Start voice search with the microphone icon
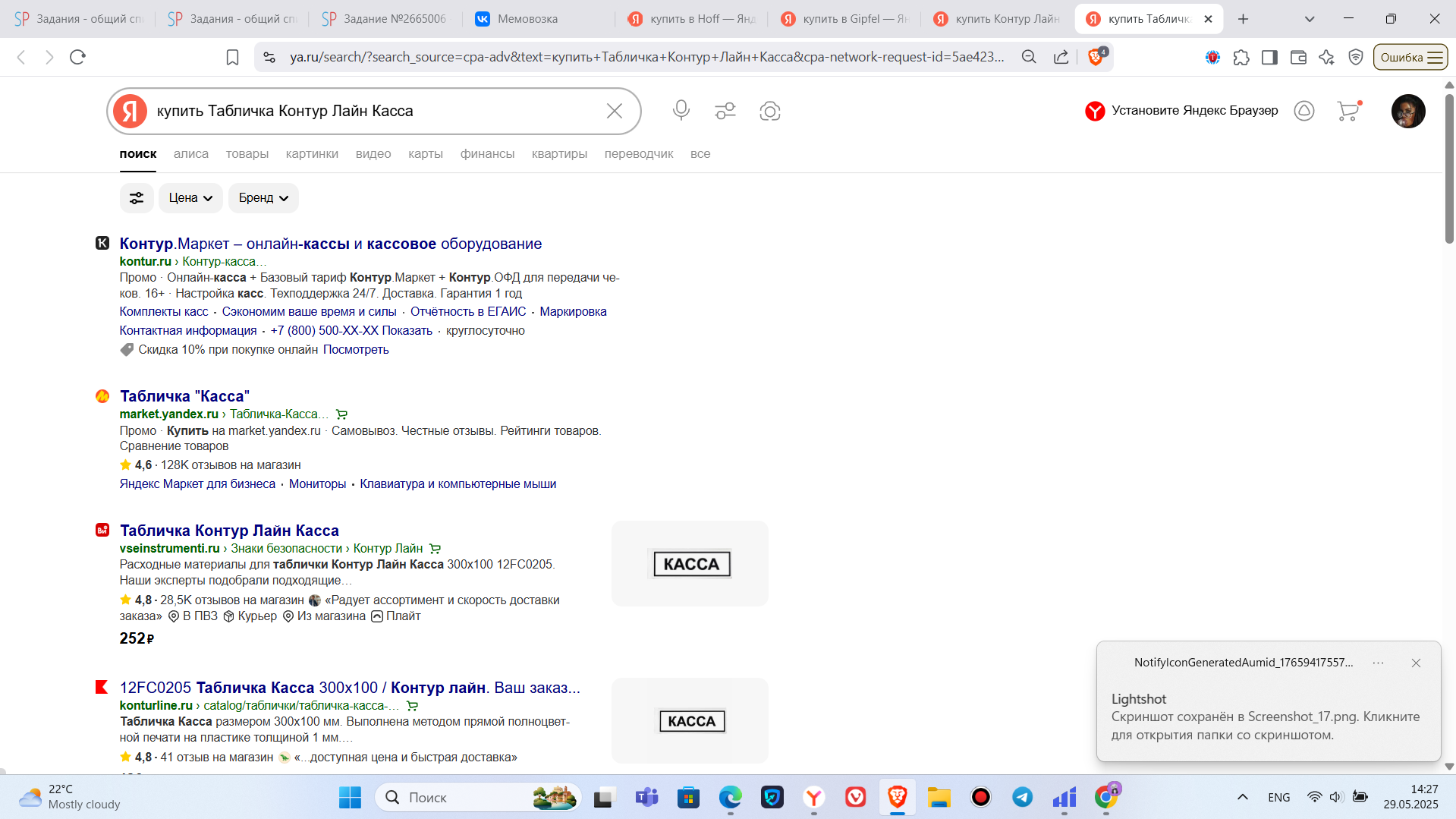 tap(681, 111)
